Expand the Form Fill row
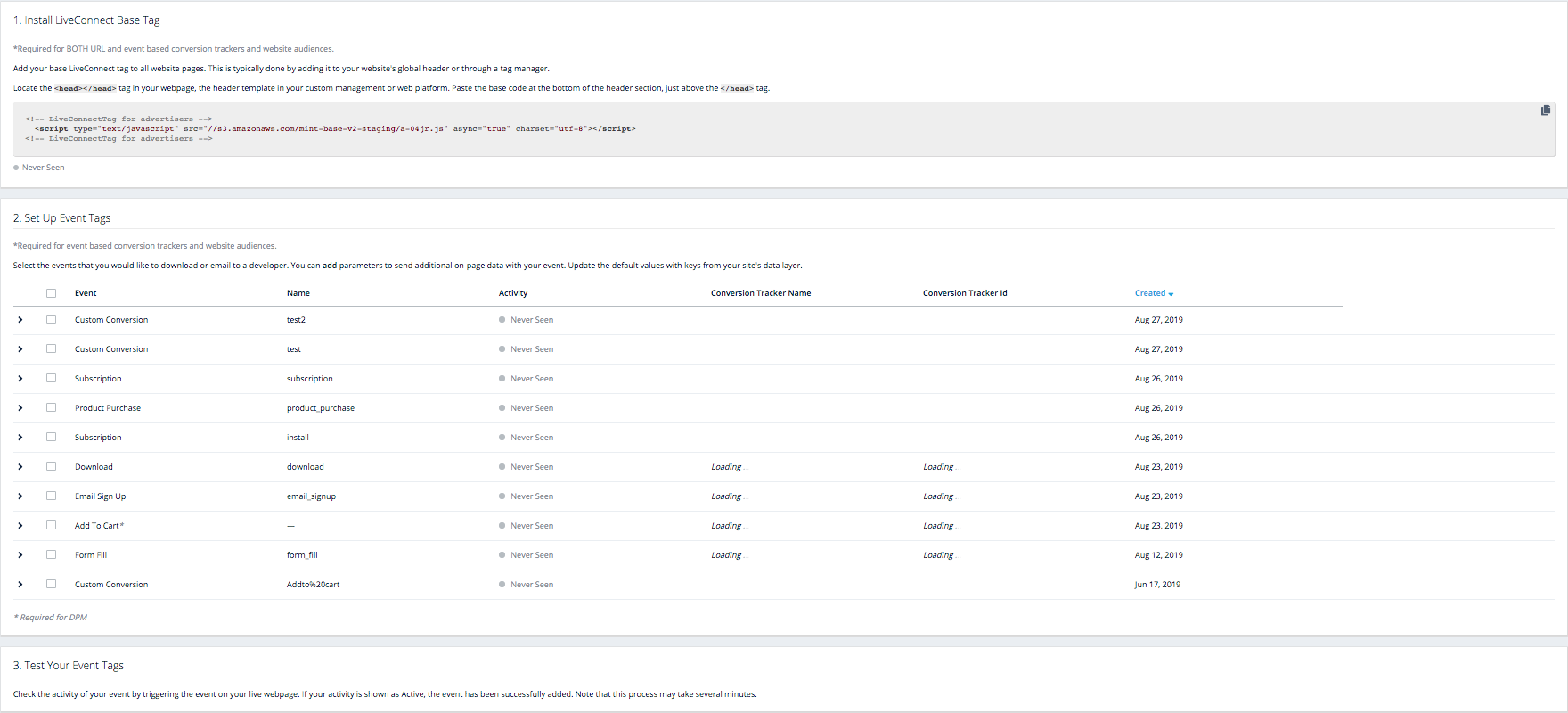 [20, 555]
